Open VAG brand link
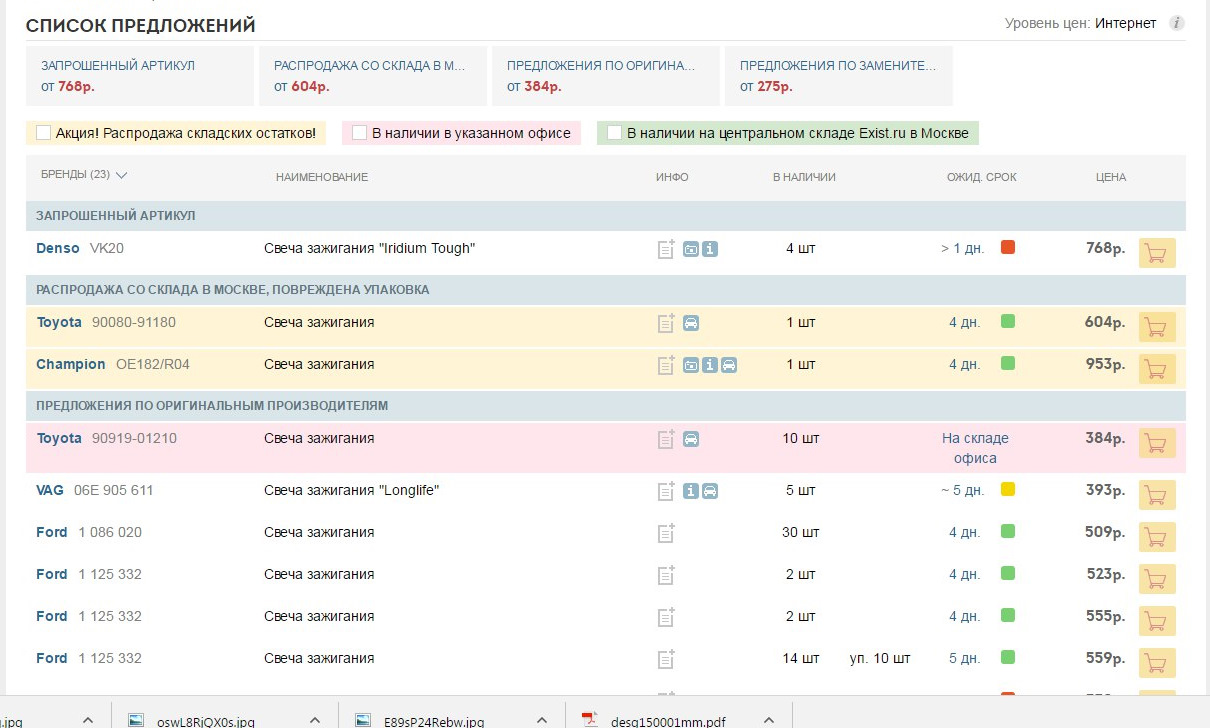Viewport: 1210px width, 728px height. (50, 490)
